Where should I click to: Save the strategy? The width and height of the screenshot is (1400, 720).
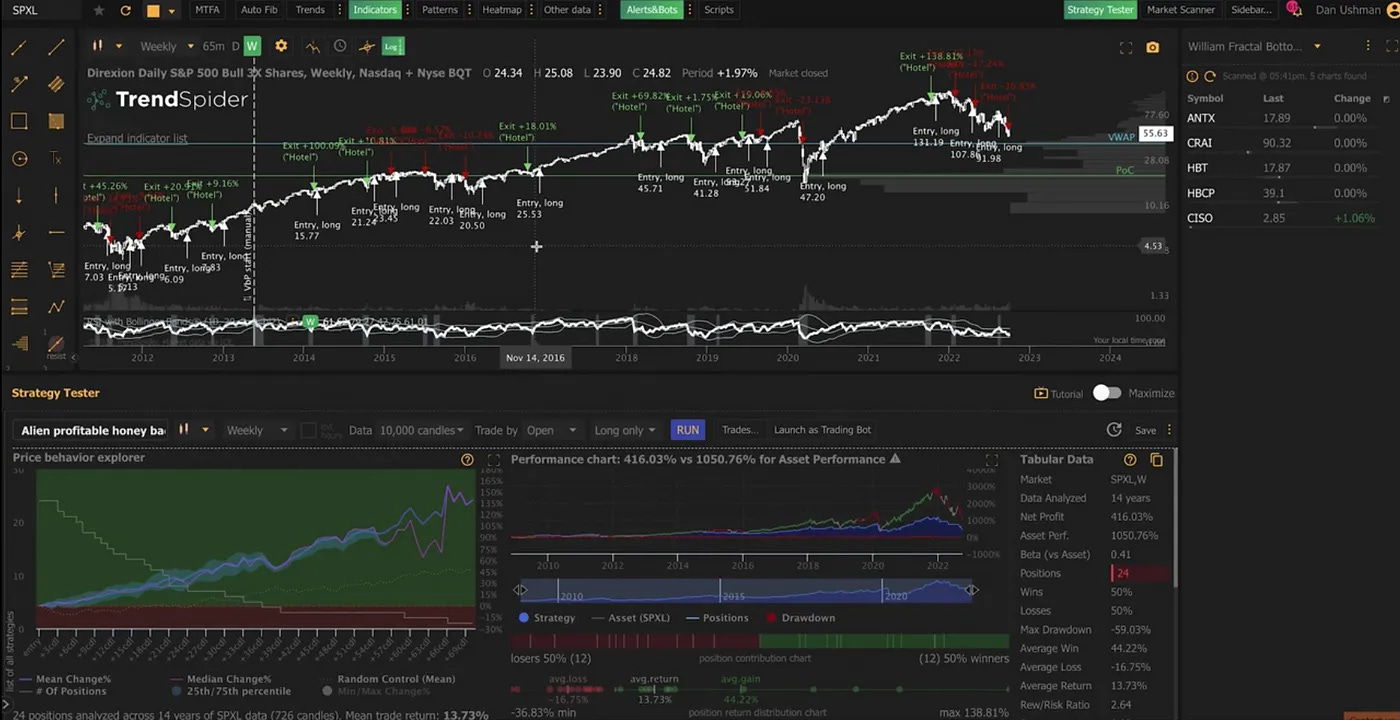(1145, 430)
